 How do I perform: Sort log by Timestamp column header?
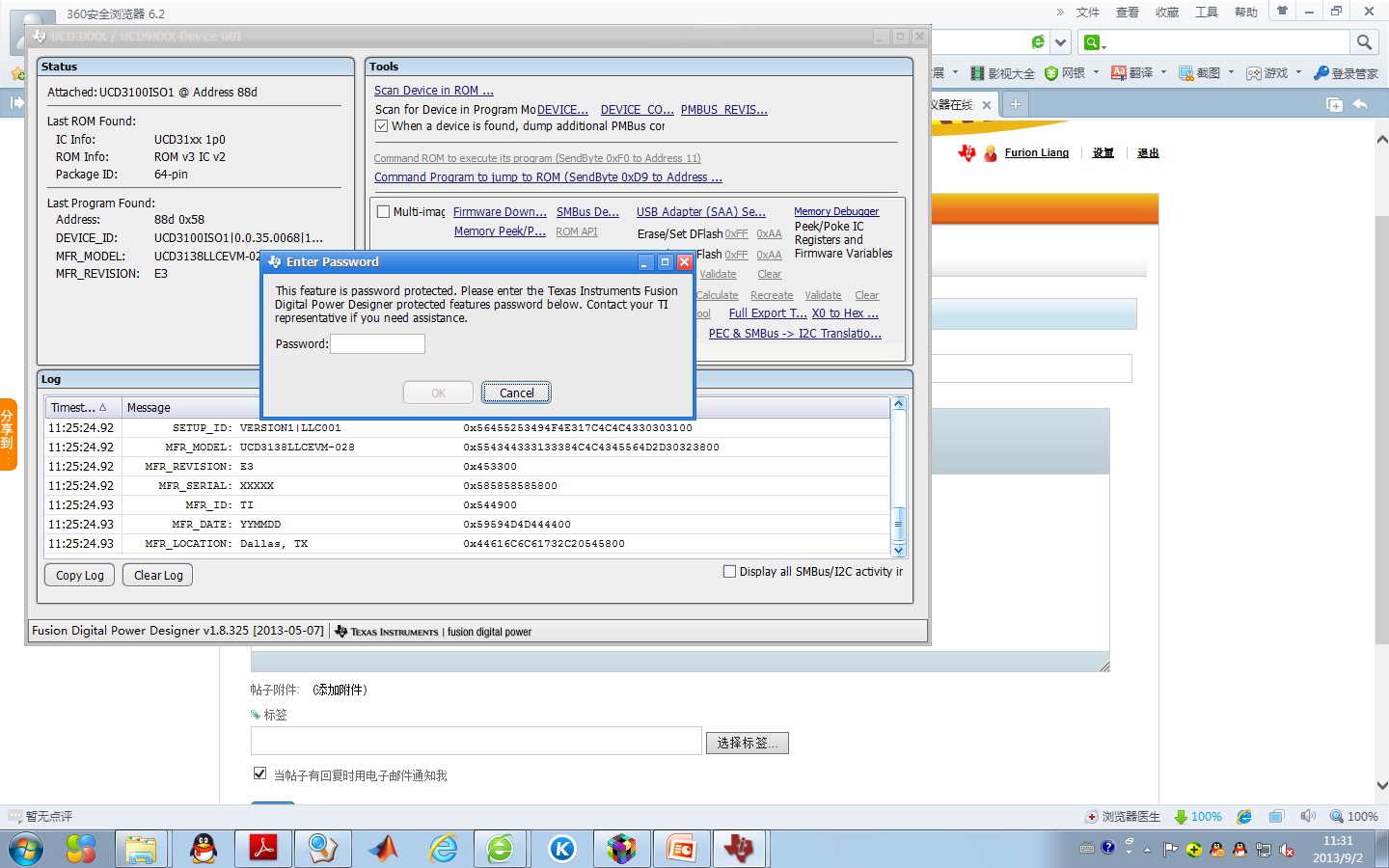(82, 408)
